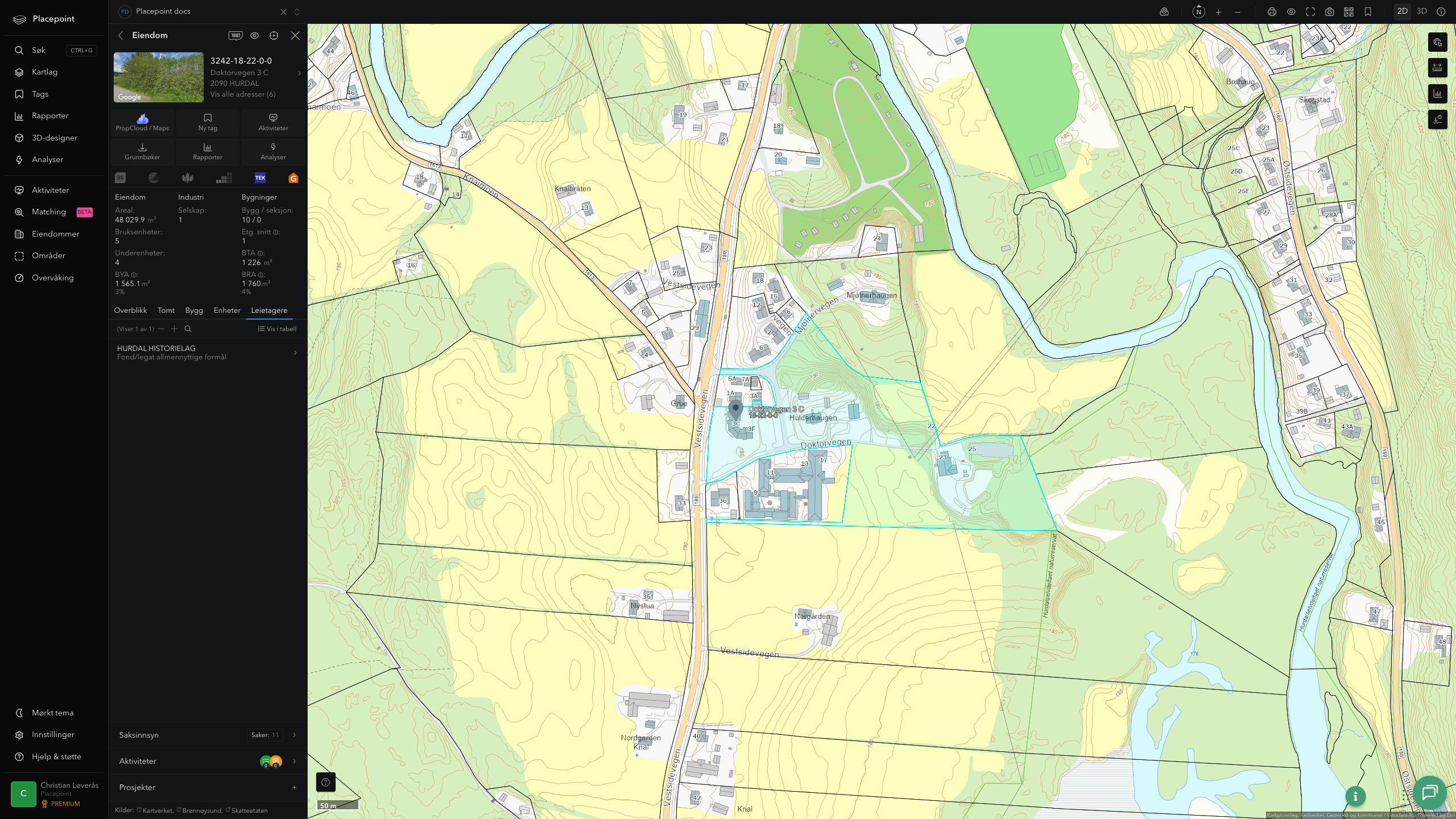Viewport: 1456px width, 819px height.
Task: Open the TEK regulation source icon
Action: click(260, 178)
